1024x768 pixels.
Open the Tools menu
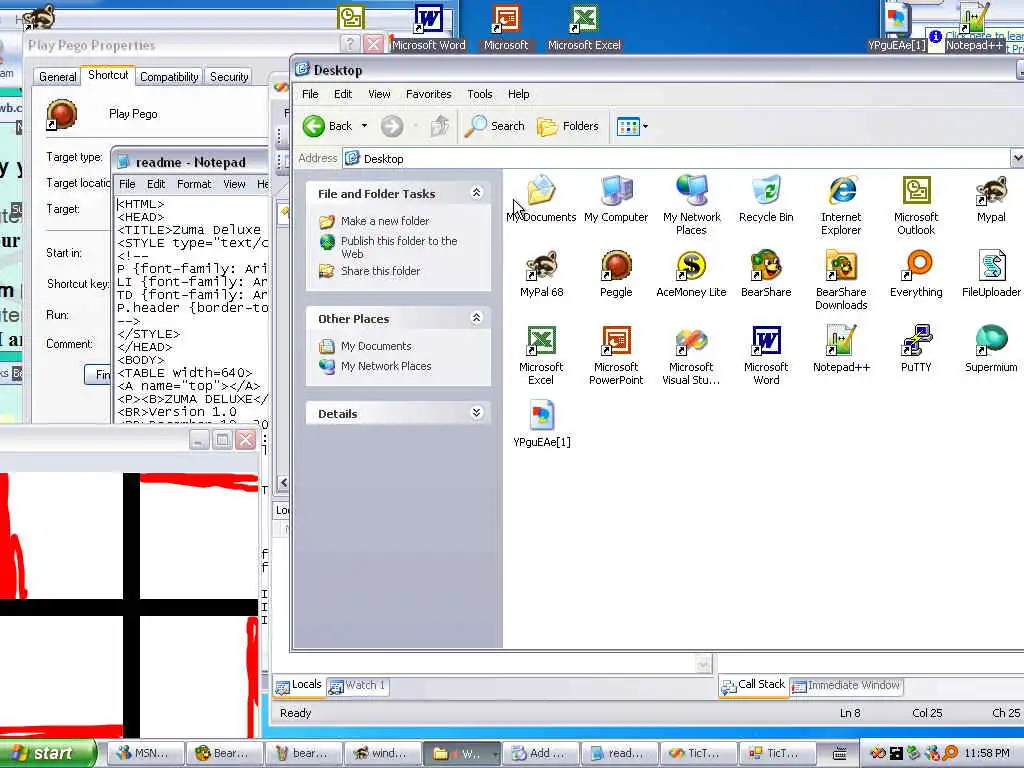coord(479,94)
